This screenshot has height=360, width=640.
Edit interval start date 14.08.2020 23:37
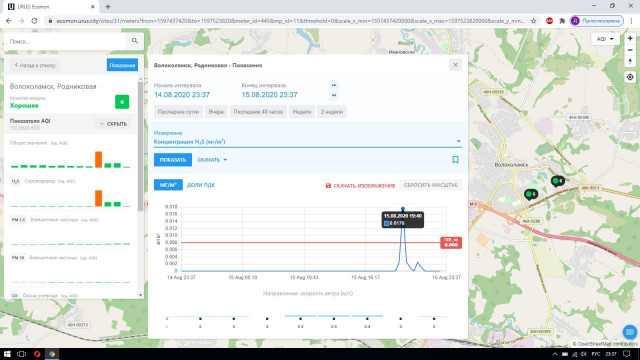pyautogui.click(x=182, y=95)
